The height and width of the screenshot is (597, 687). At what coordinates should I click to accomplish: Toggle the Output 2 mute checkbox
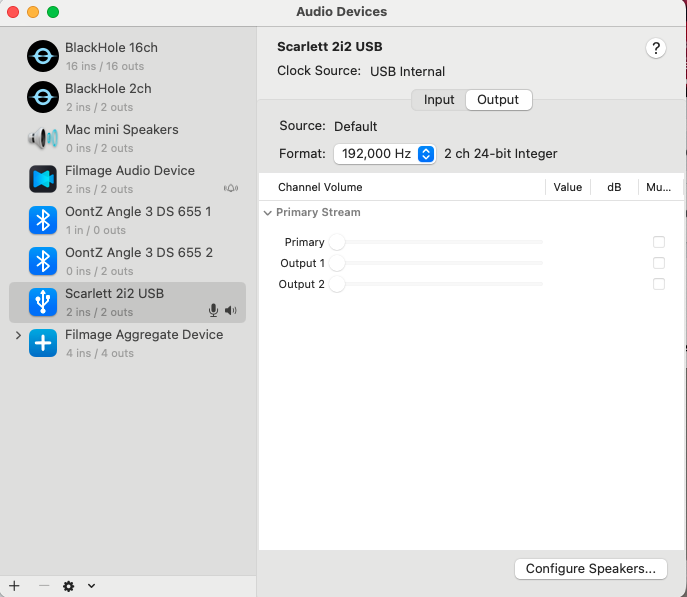[659, 284]
